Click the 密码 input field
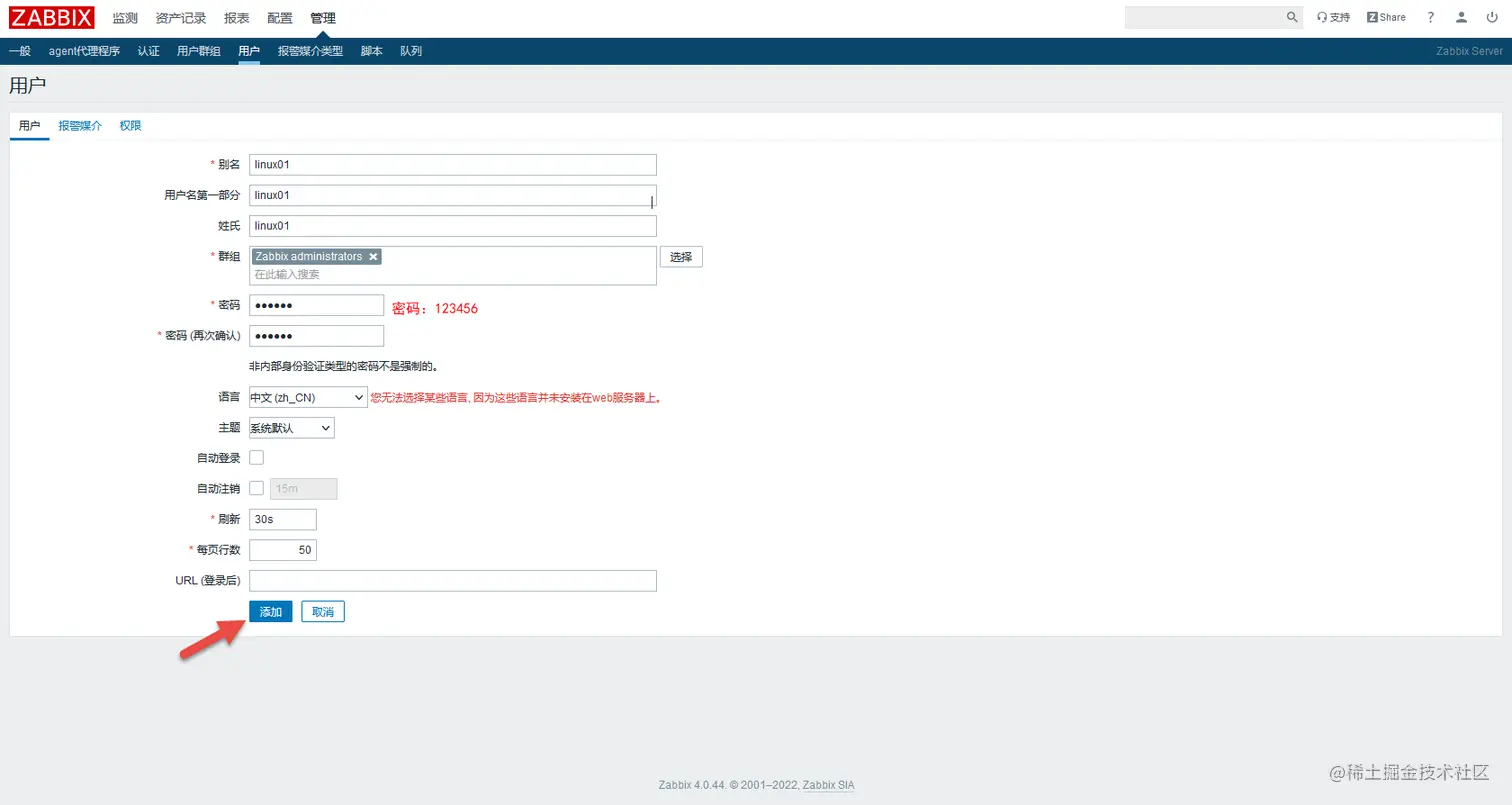Viewport: 1512px width, 805px height. pyautogui.click(x=316, y=305)
